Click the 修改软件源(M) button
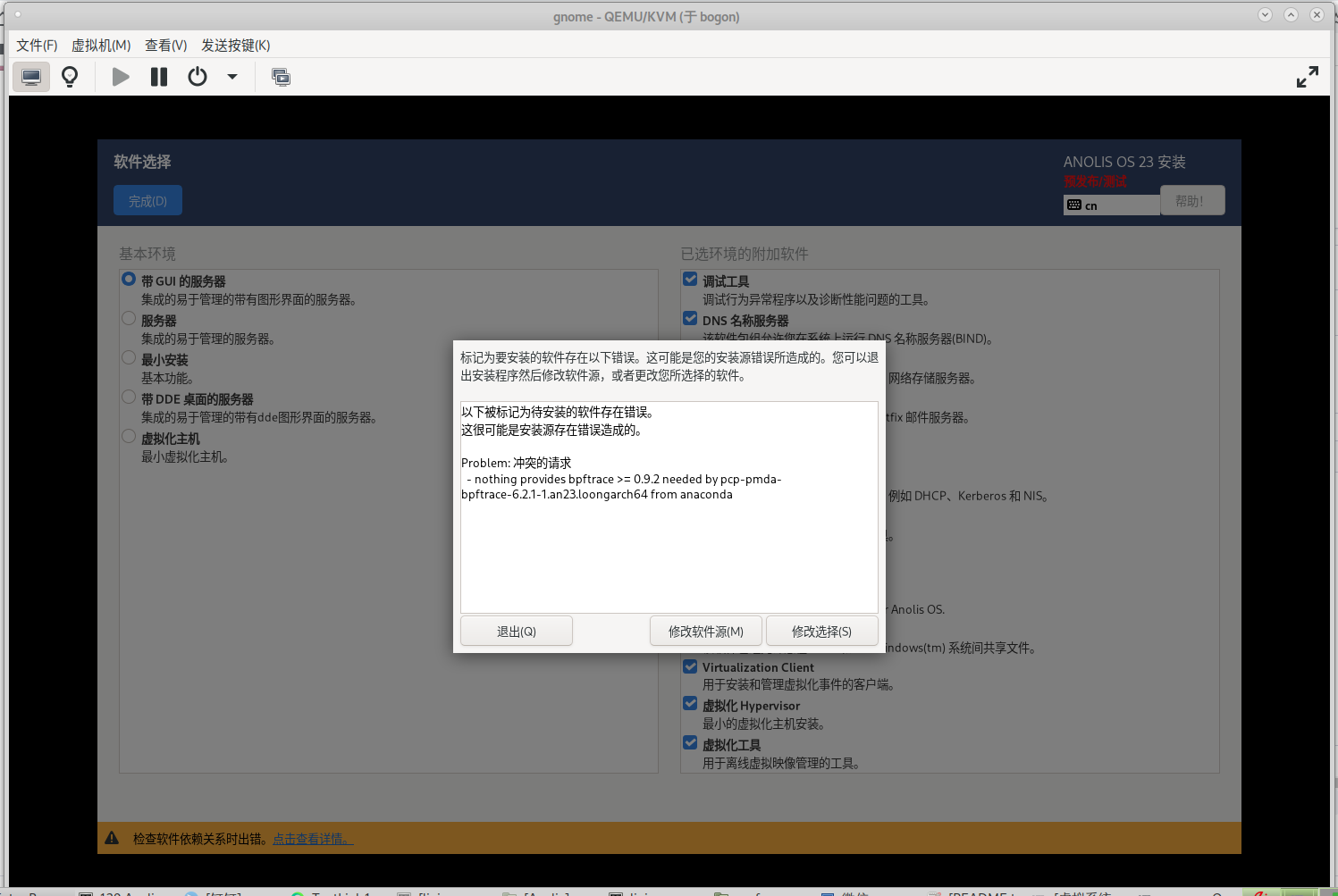This screenshot has height=896, width=1338. 705,632
